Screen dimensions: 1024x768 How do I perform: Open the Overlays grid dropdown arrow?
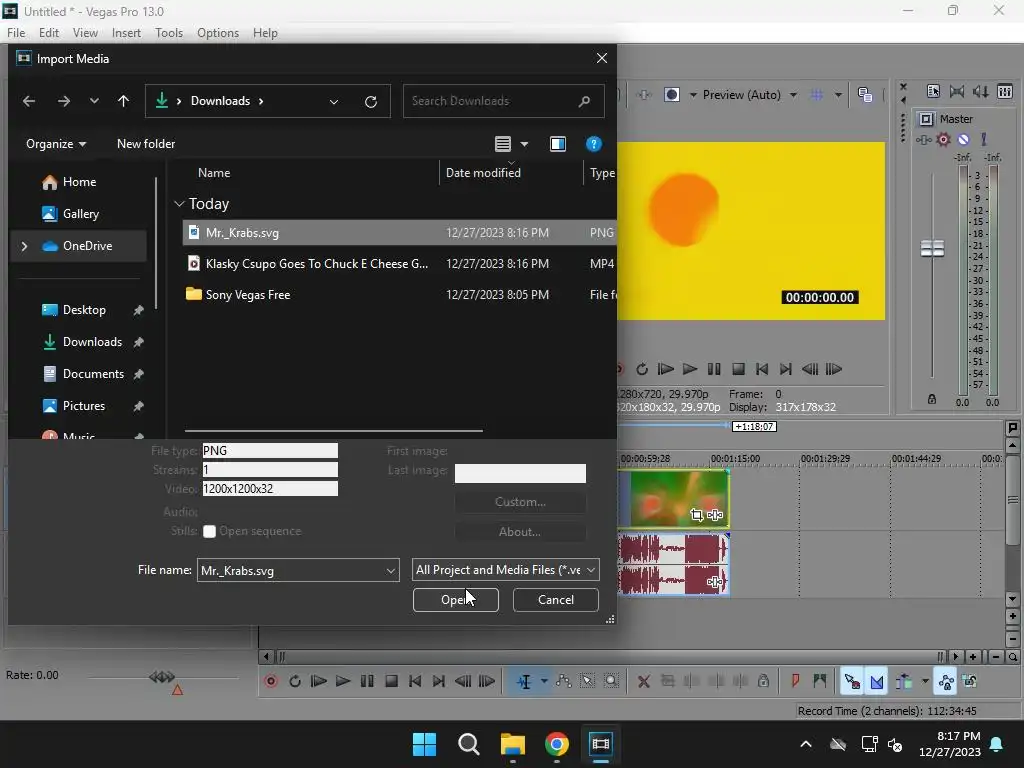[838, 95]
